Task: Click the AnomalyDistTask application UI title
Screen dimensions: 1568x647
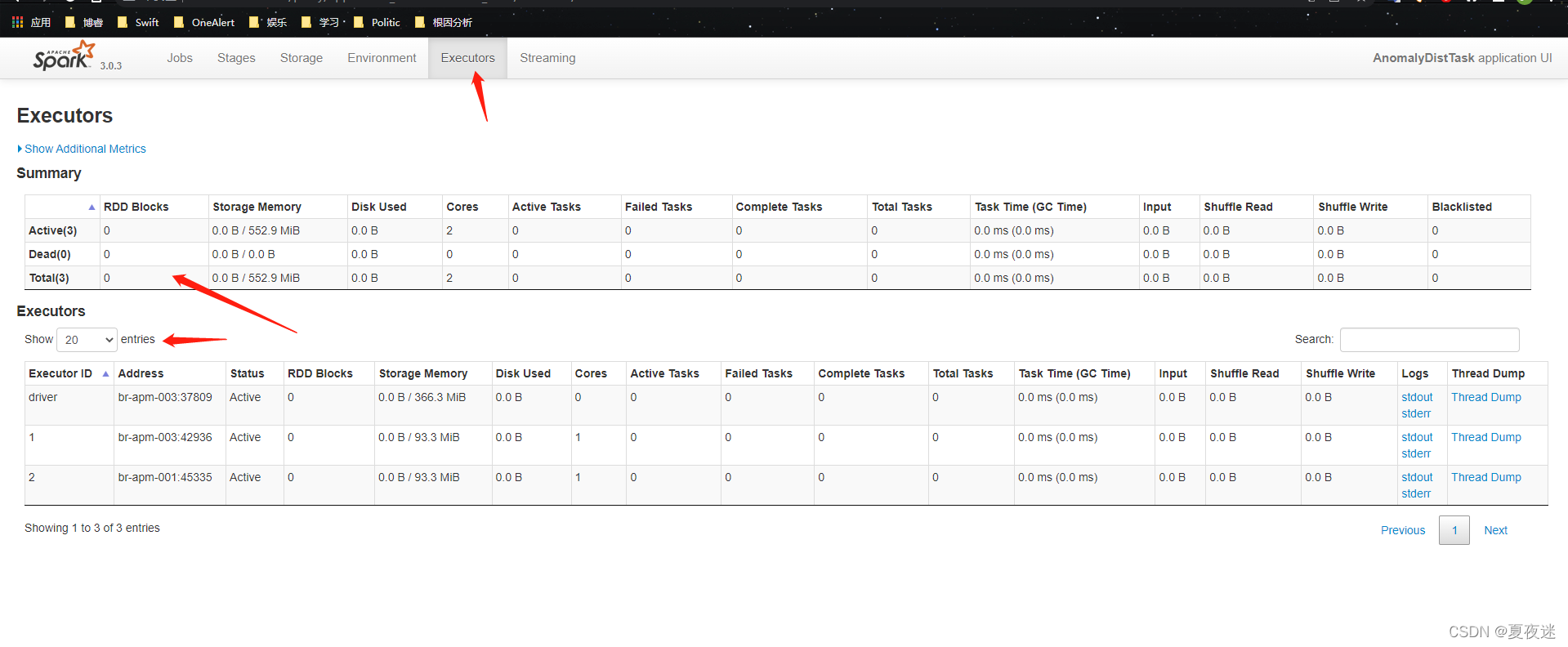Action: click(1462, 58)
